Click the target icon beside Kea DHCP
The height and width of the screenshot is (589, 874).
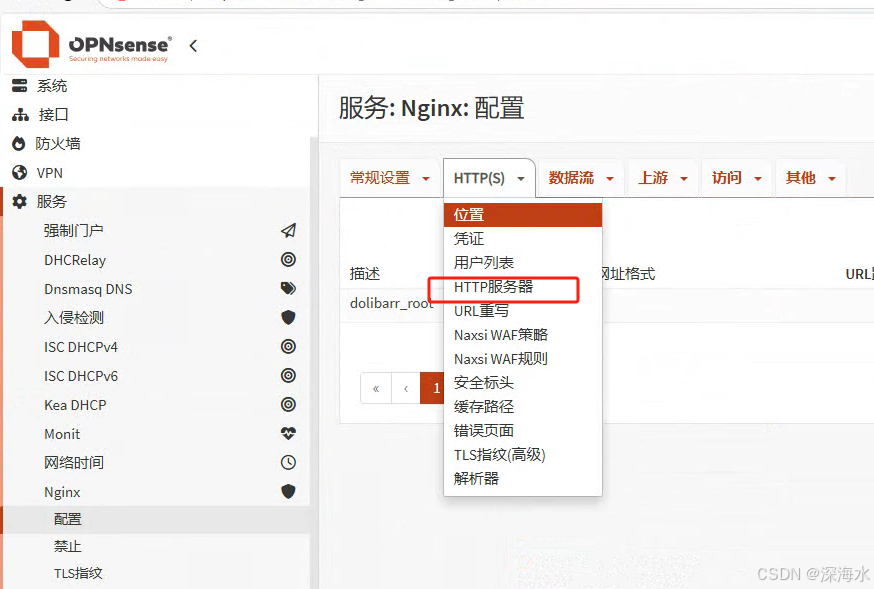(288, 405)
